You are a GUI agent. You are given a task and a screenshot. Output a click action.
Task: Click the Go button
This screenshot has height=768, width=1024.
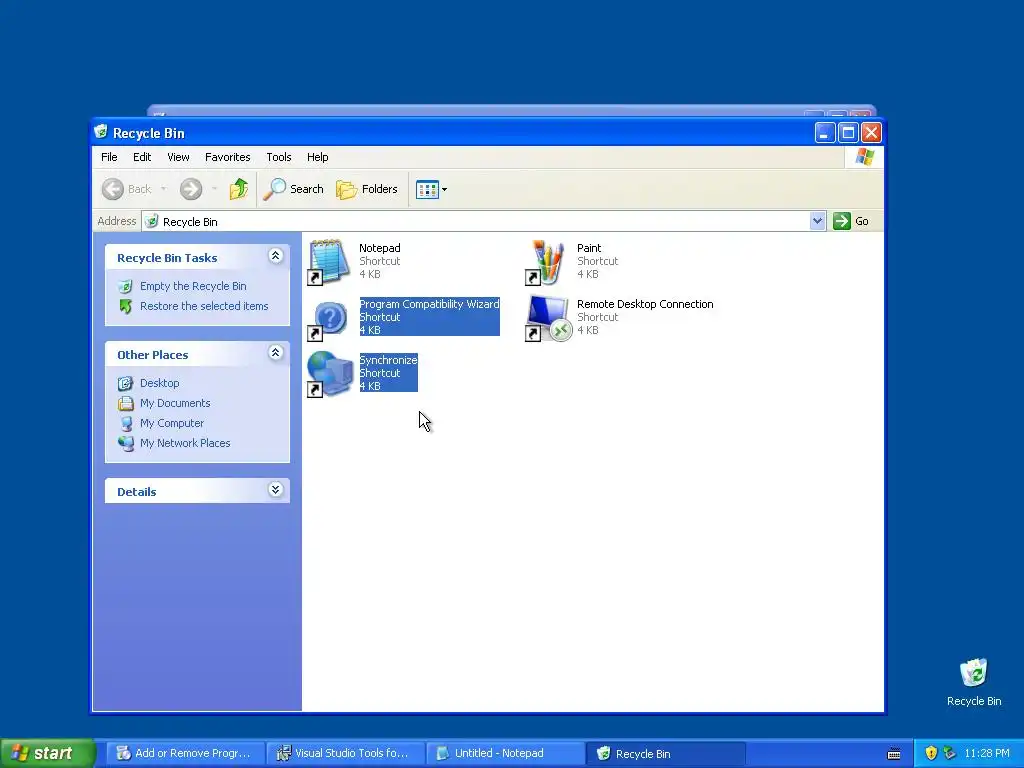pyautogui.click(x=851, y=221)
